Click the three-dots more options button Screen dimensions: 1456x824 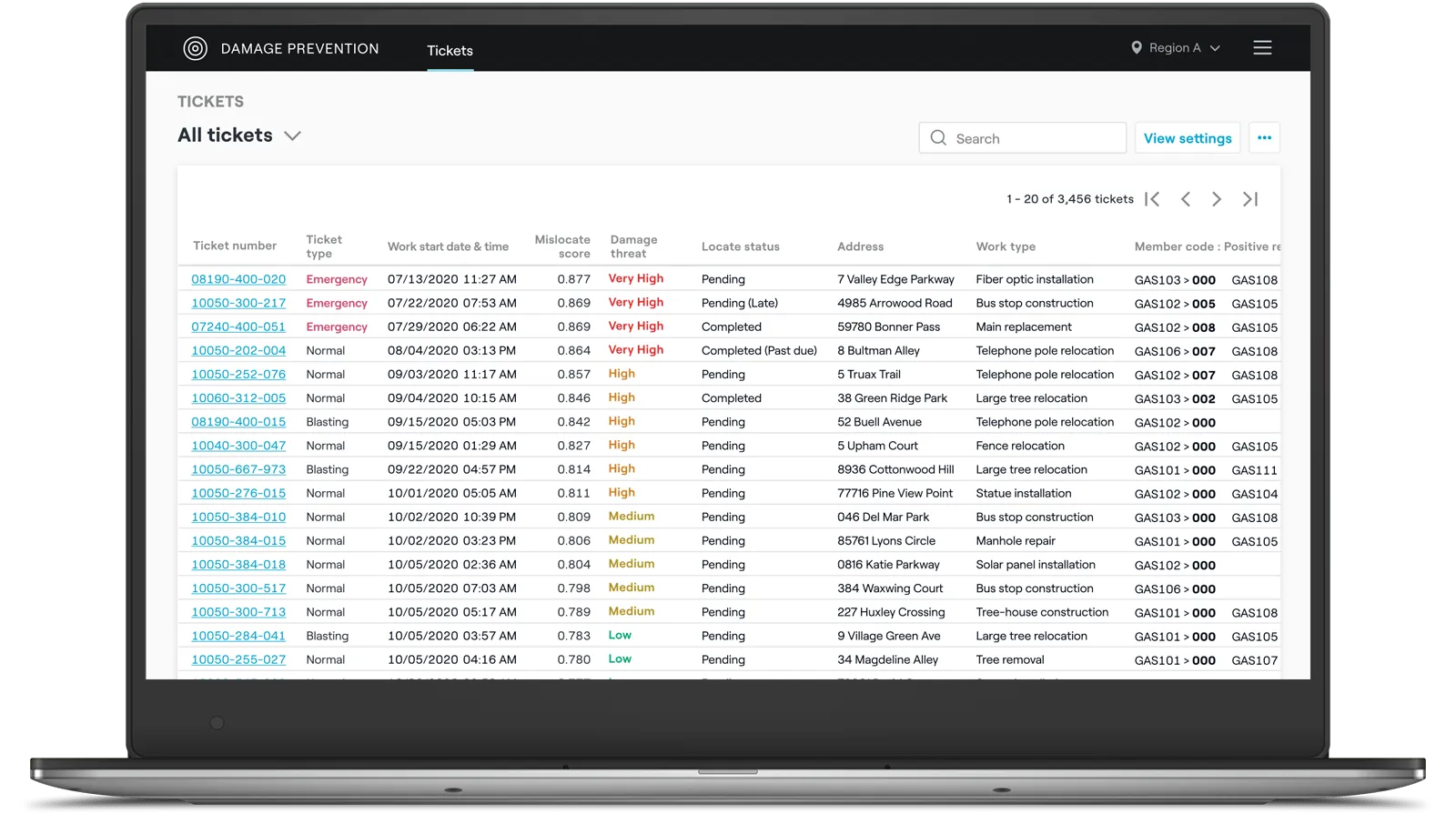1264,138
